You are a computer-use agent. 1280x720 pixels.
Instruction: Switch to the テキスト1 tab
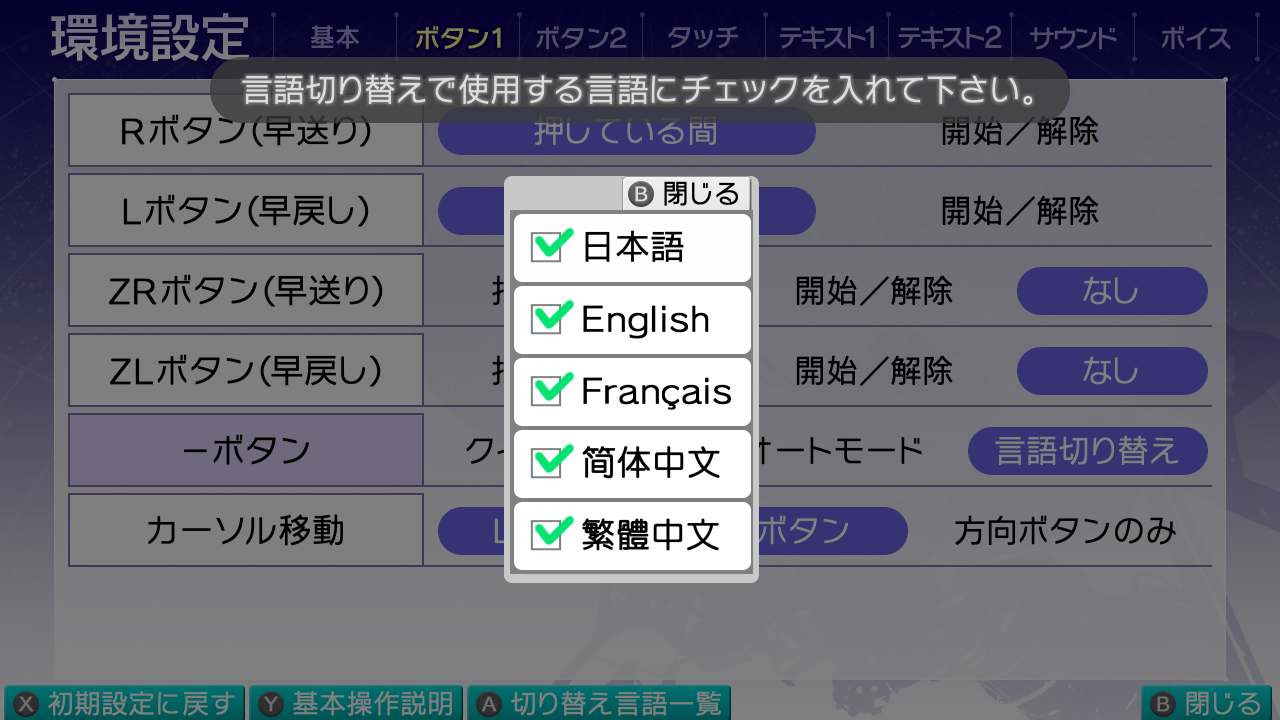pyautogui.click(x=826, y=38)
